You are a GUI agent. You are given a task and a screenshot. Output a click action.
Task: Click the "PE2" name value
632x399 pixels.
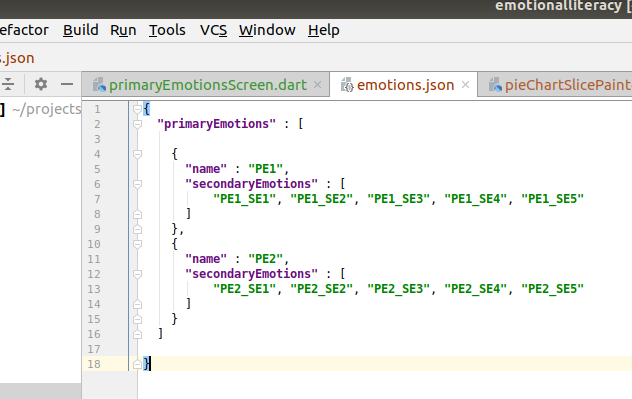click(x=266, y=259)
